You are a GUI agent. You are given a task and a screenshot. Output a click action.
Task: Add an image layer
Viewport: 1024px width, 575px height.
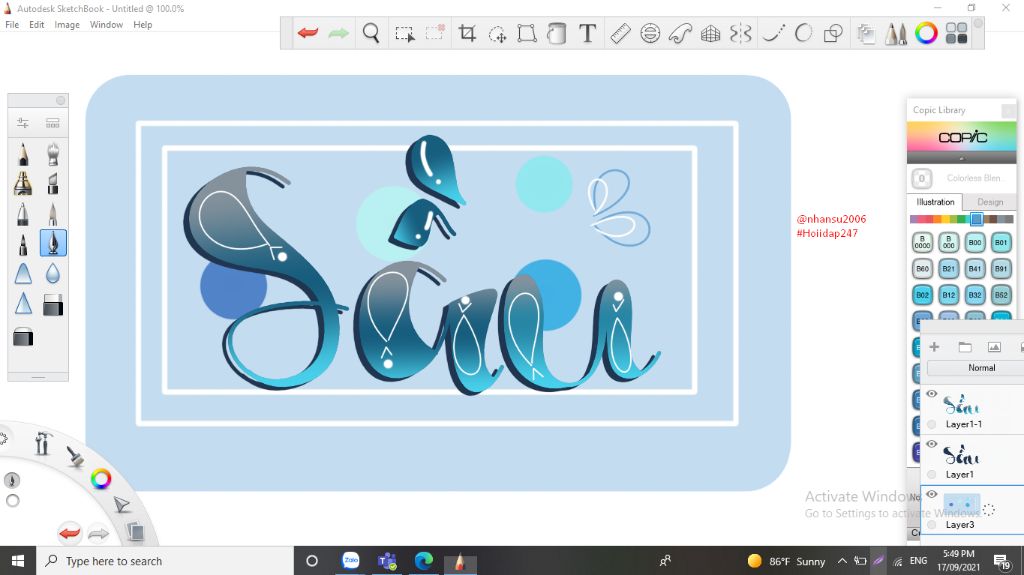994,347
